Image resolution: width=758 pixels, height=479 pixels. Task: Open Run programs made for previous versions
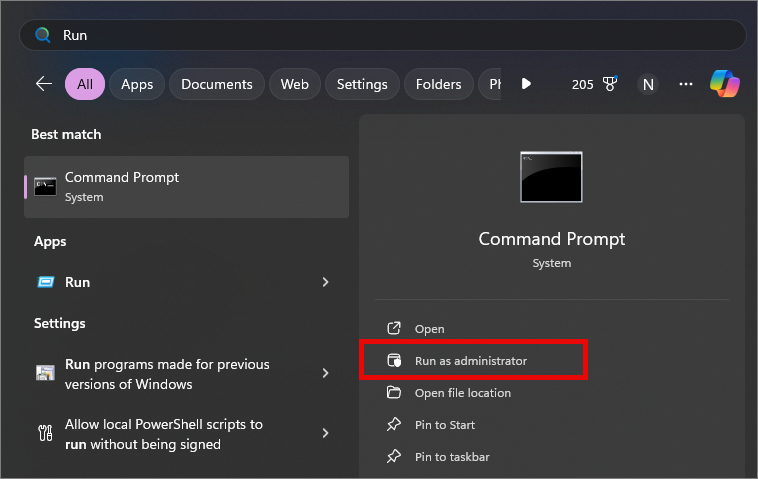[187, 374]
